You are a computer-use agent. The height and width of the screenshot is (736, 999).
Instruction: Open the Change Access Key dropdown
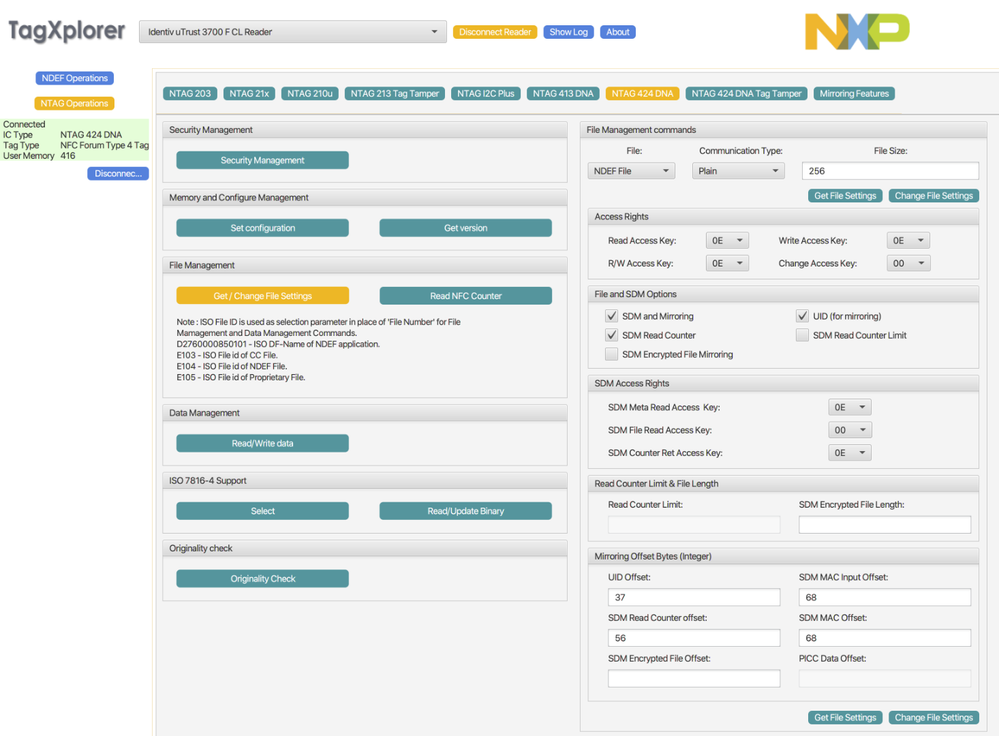pyautogui.click(x=908, y=263)
